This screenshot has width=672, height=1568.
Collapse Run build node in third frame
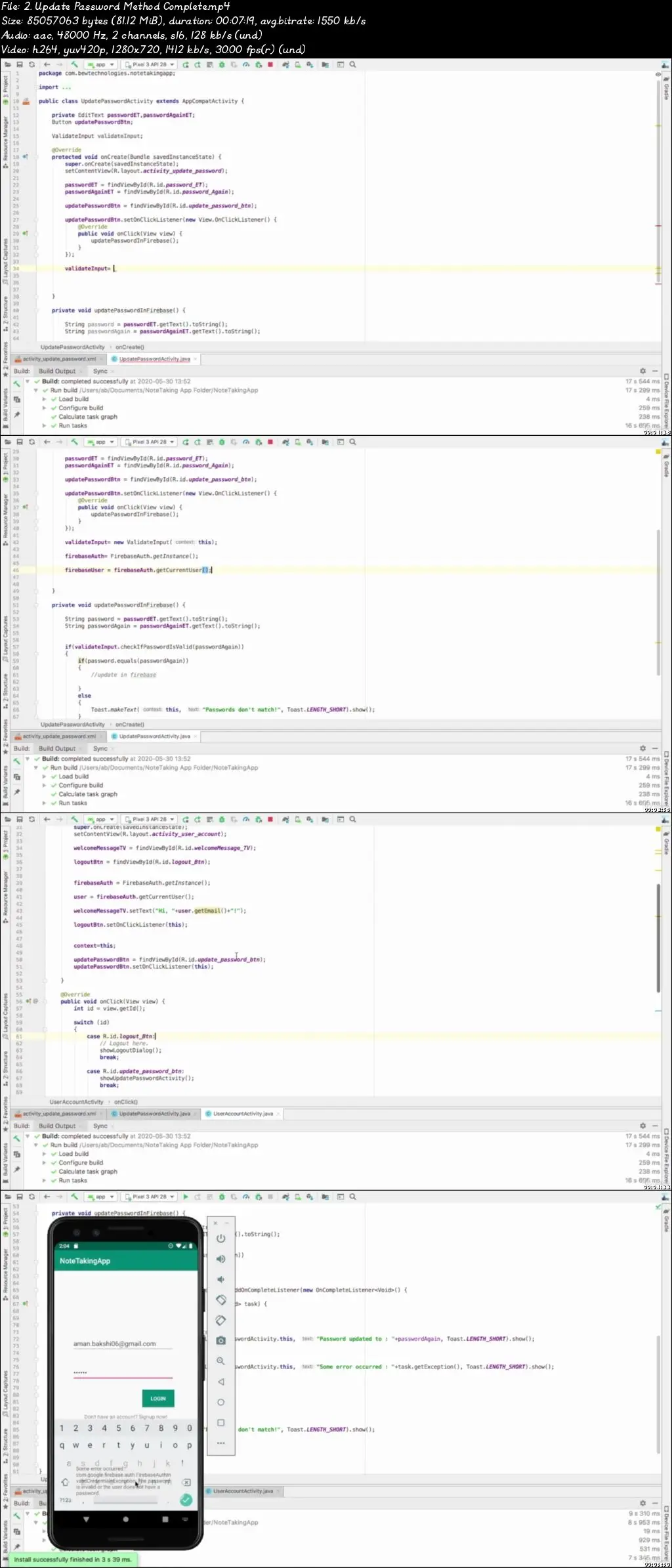(36, 1145)
